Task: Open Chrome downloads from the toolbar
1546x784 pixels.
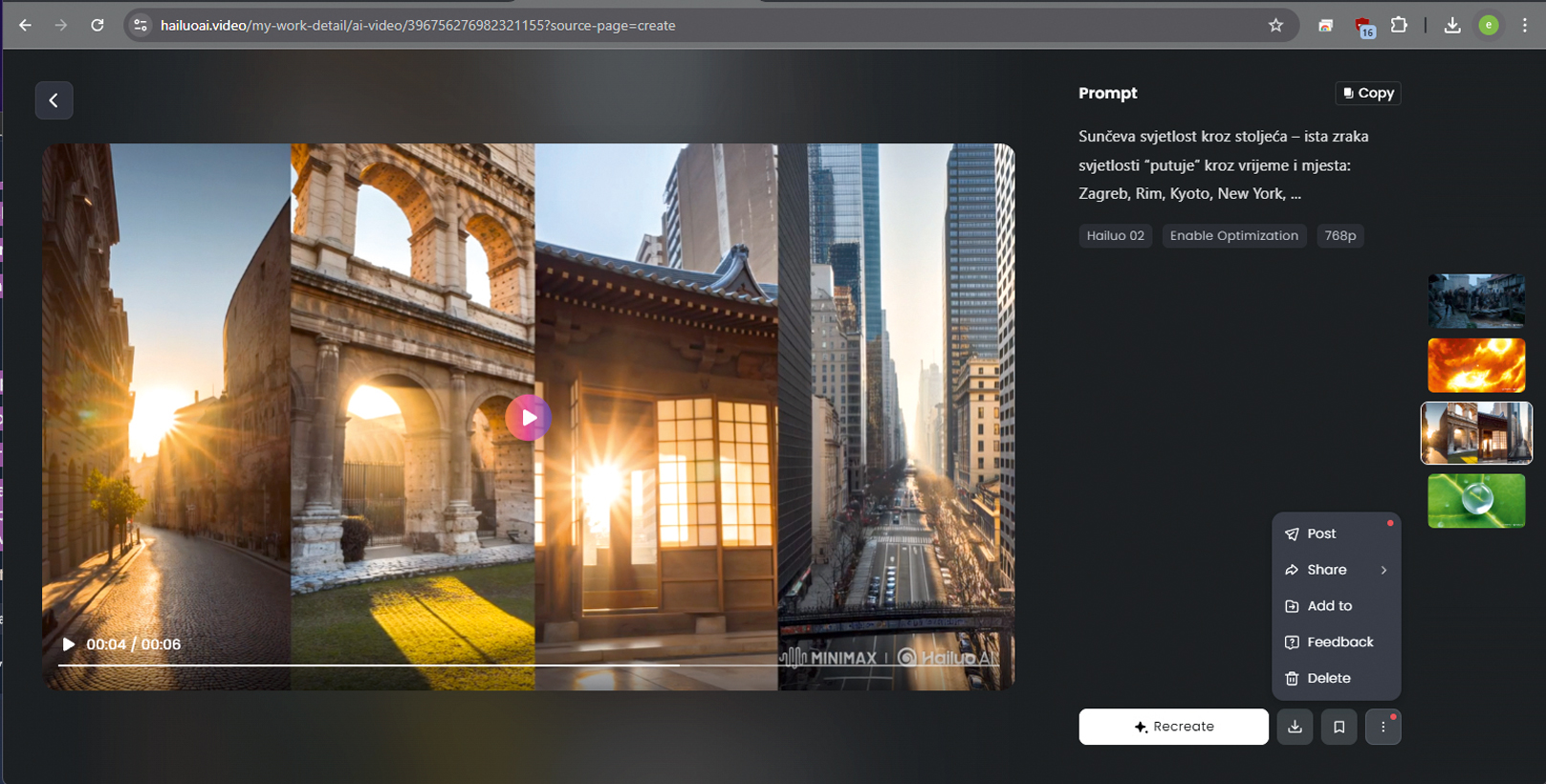Action: tap(1451, 26)
